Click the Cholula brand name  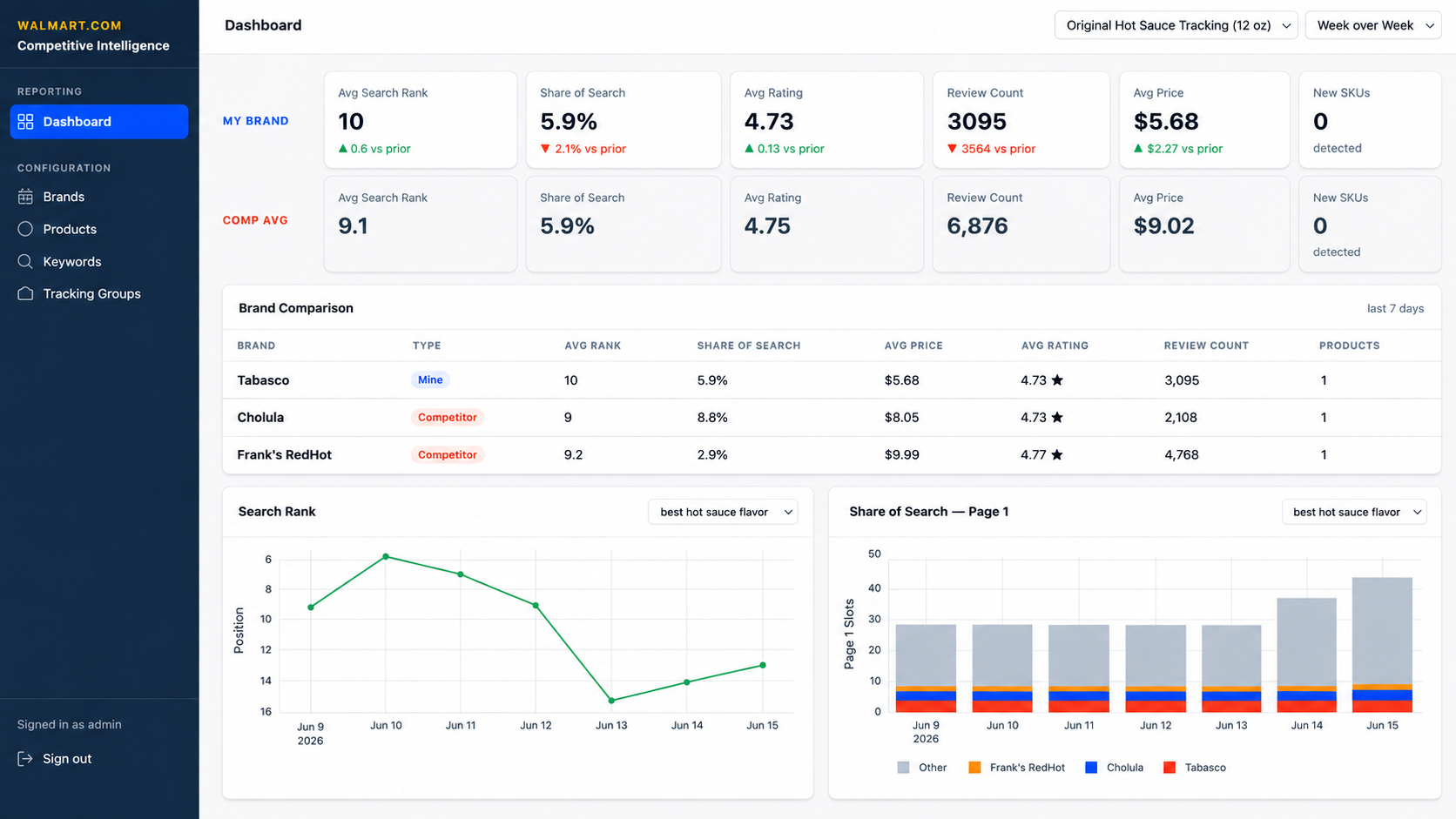(x=260, y=417)
